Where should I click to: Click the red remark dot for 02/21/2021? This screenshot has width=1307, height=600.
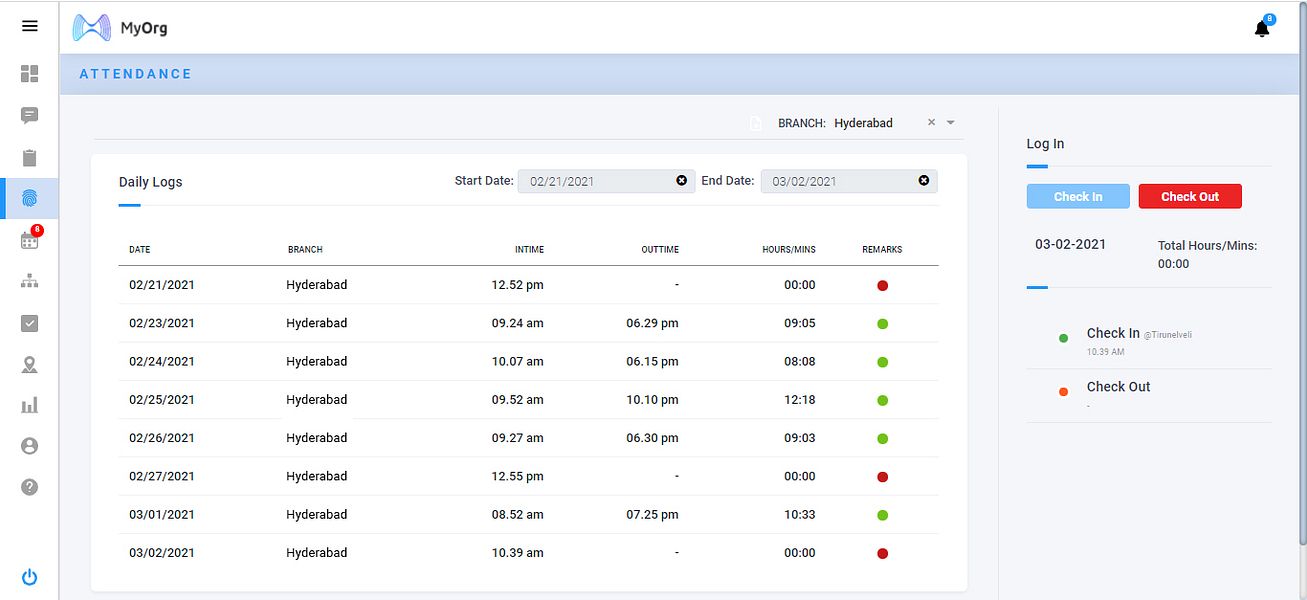pyautogui.click(x=883, y=286)
